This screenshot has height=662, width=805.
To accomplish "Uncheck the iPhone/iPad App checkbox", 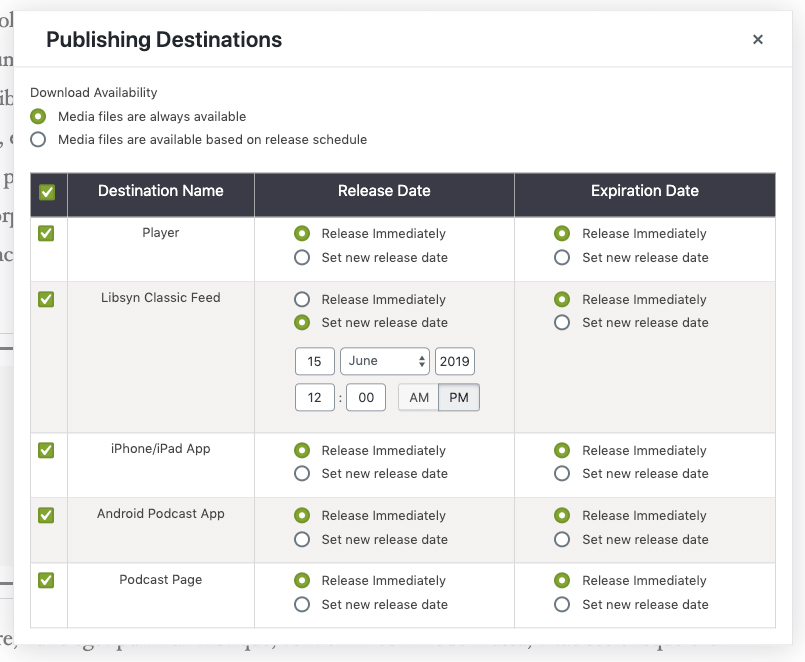I will point(46,450).
